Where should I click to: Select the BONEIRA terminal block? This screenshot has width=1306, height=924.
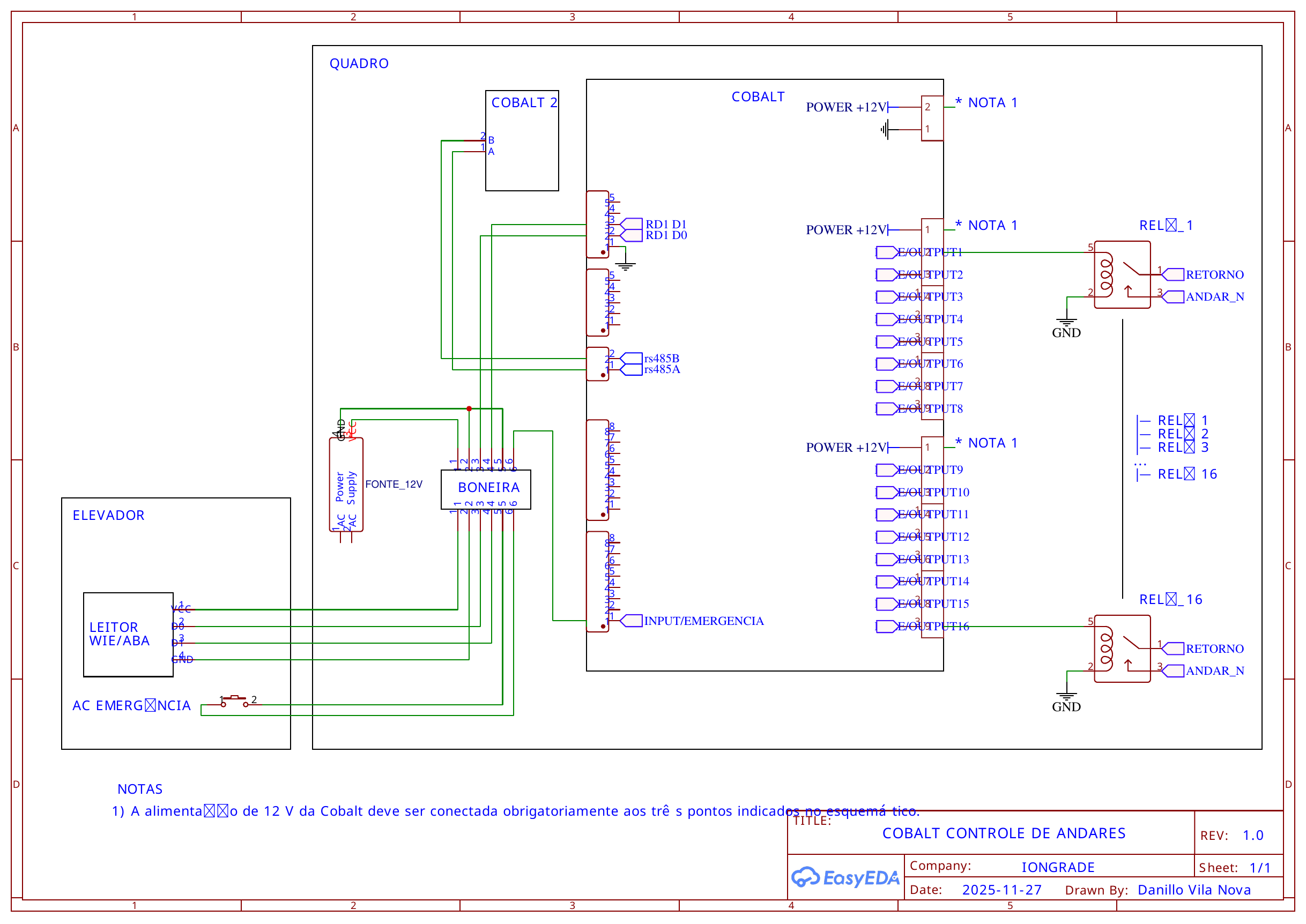485,489
